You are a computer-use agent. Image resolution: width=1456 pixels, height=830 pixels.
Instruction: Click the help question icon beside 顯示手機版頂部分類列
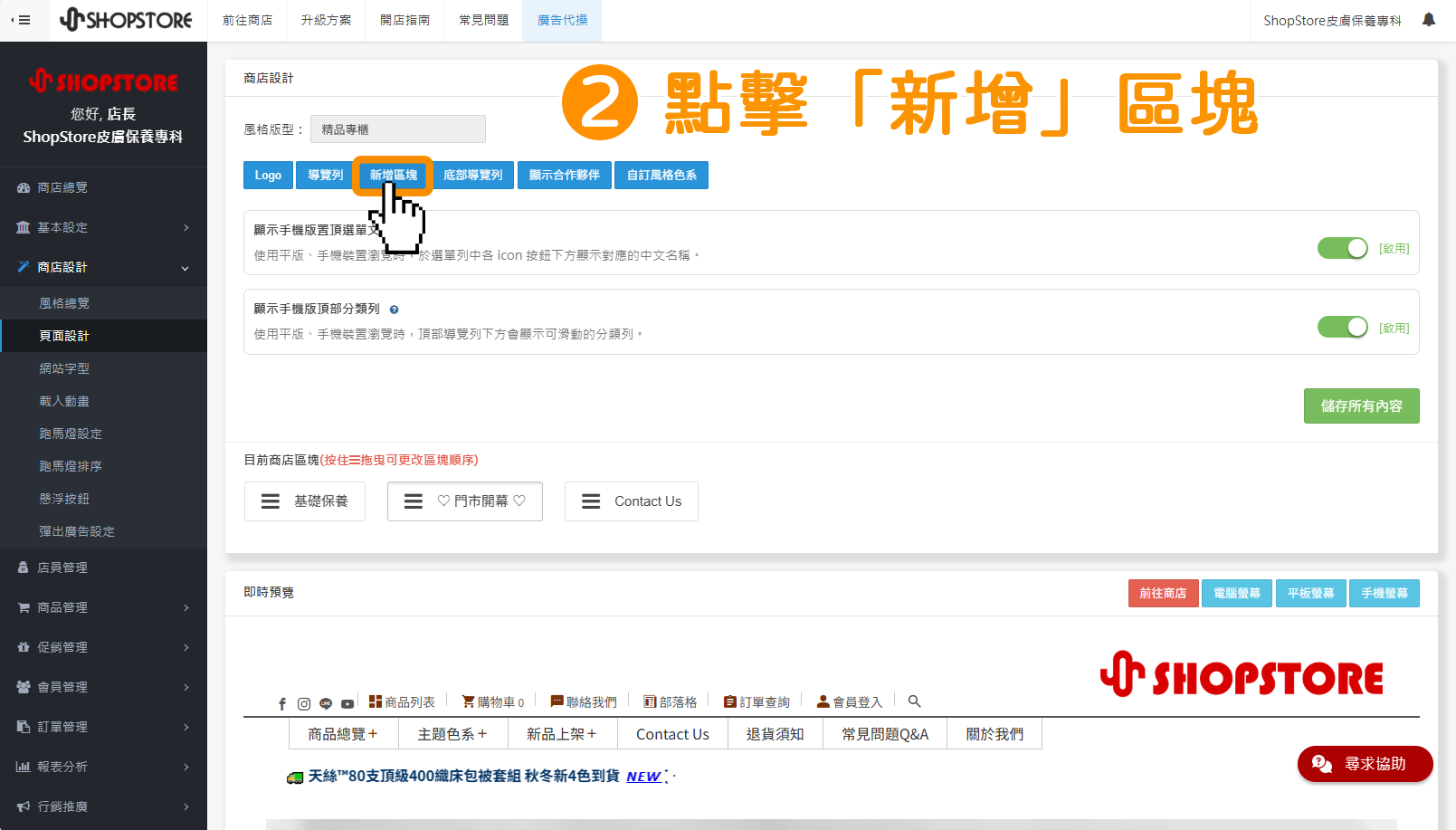394,310
